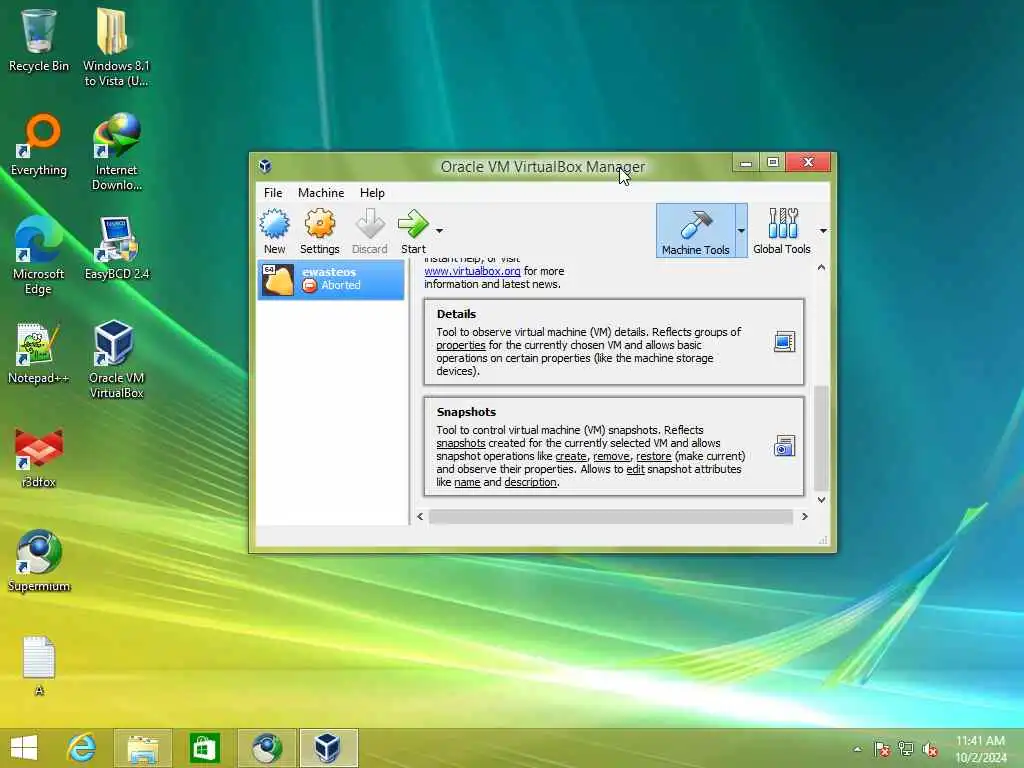Click the vertical scrollbar up arrow

click(822, 268)
